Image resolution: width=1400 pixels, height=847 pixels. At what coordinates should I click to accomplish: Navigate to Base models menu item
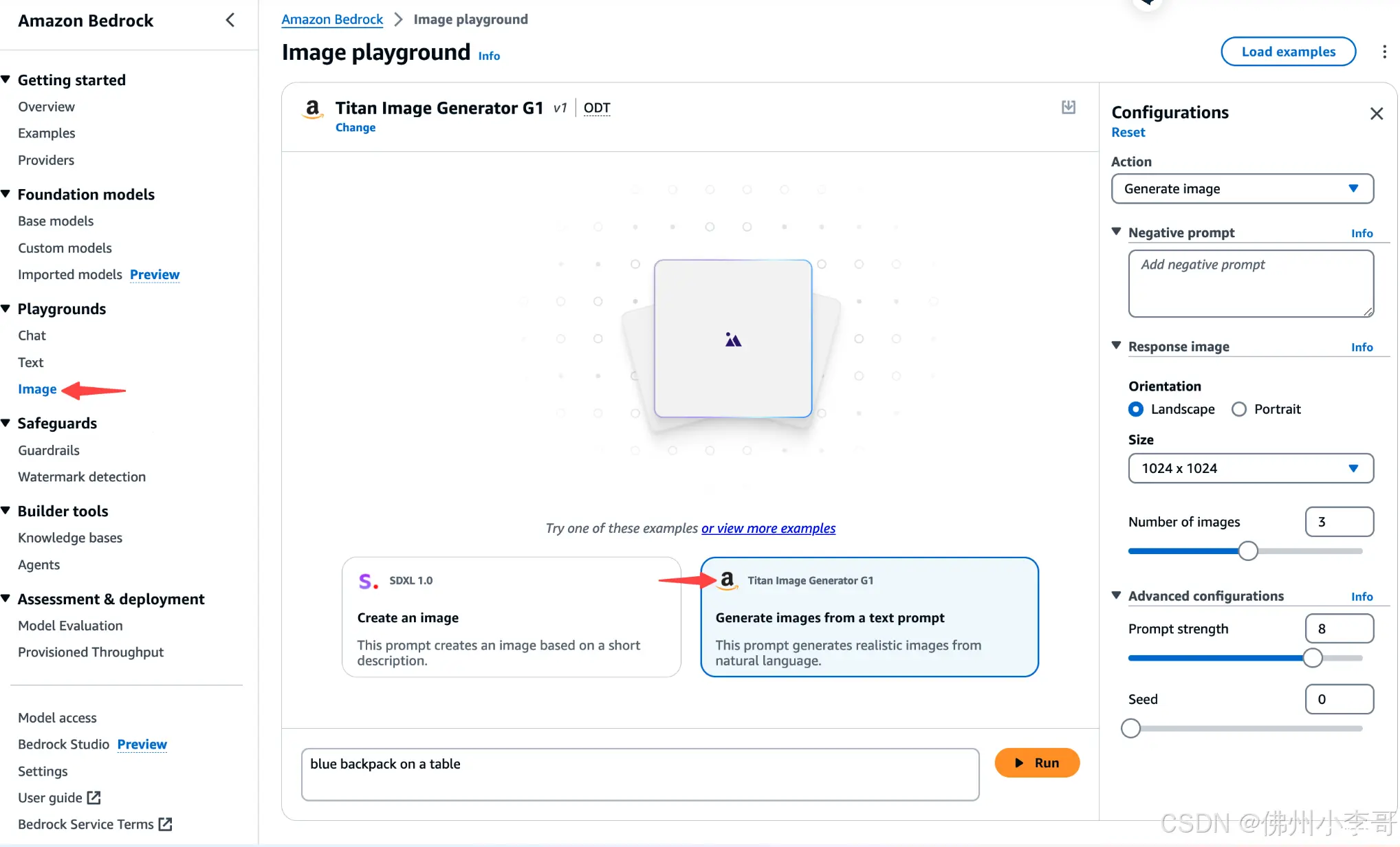tap(56, 221)
